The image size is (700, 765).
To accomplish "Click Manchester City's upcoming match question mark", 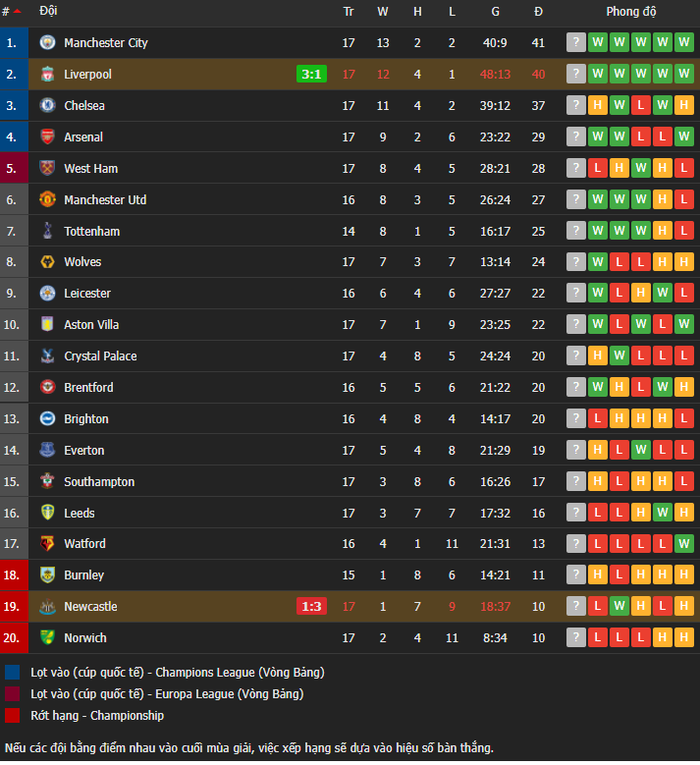I will [x=576, y=42].
